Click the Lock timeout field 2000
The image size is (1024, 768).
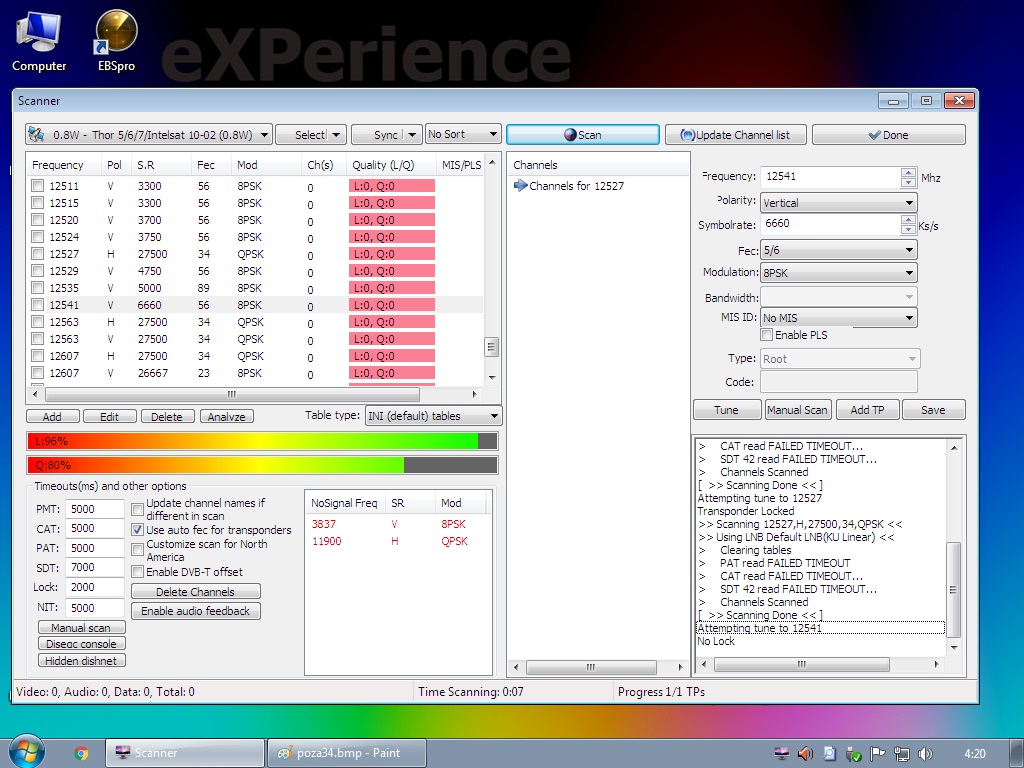[x=95, y=587]
